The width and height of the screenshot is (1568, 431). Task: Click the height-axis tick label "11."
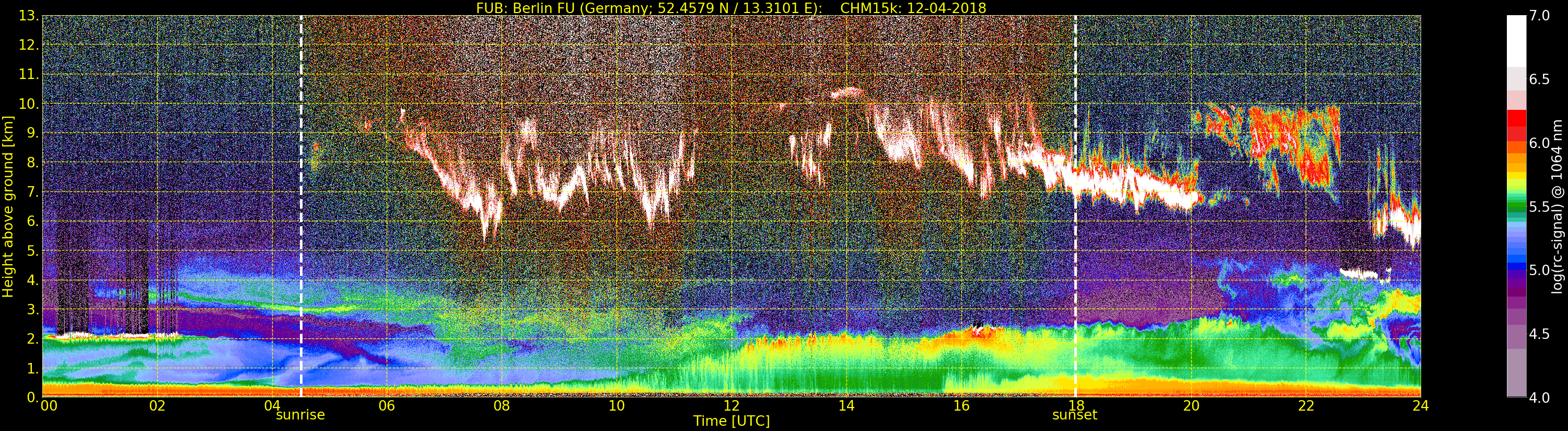[x=28, y=74]
